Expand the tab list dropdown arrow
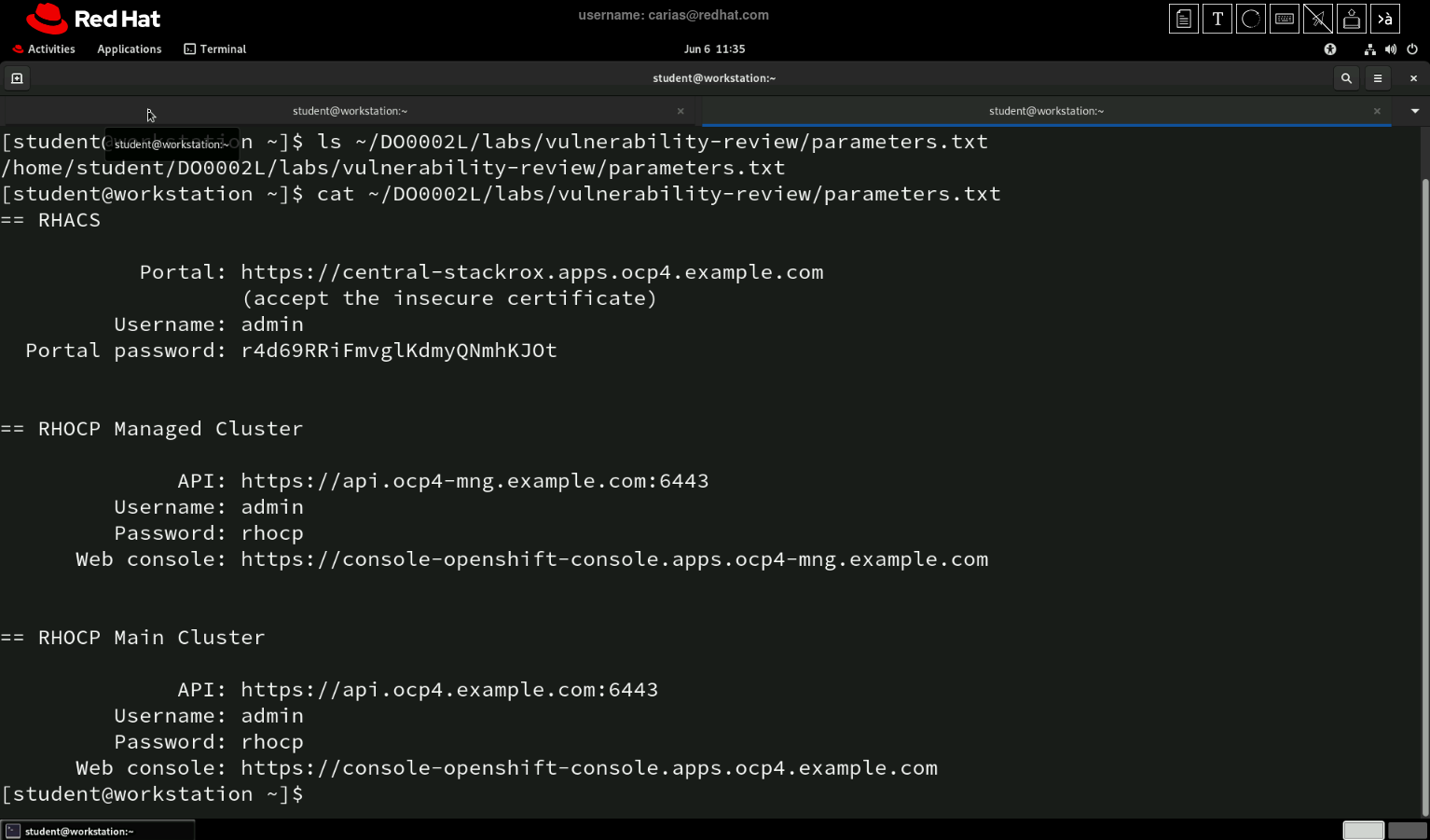Viewport: 1430px width, 840px height. pos(1415,111)
